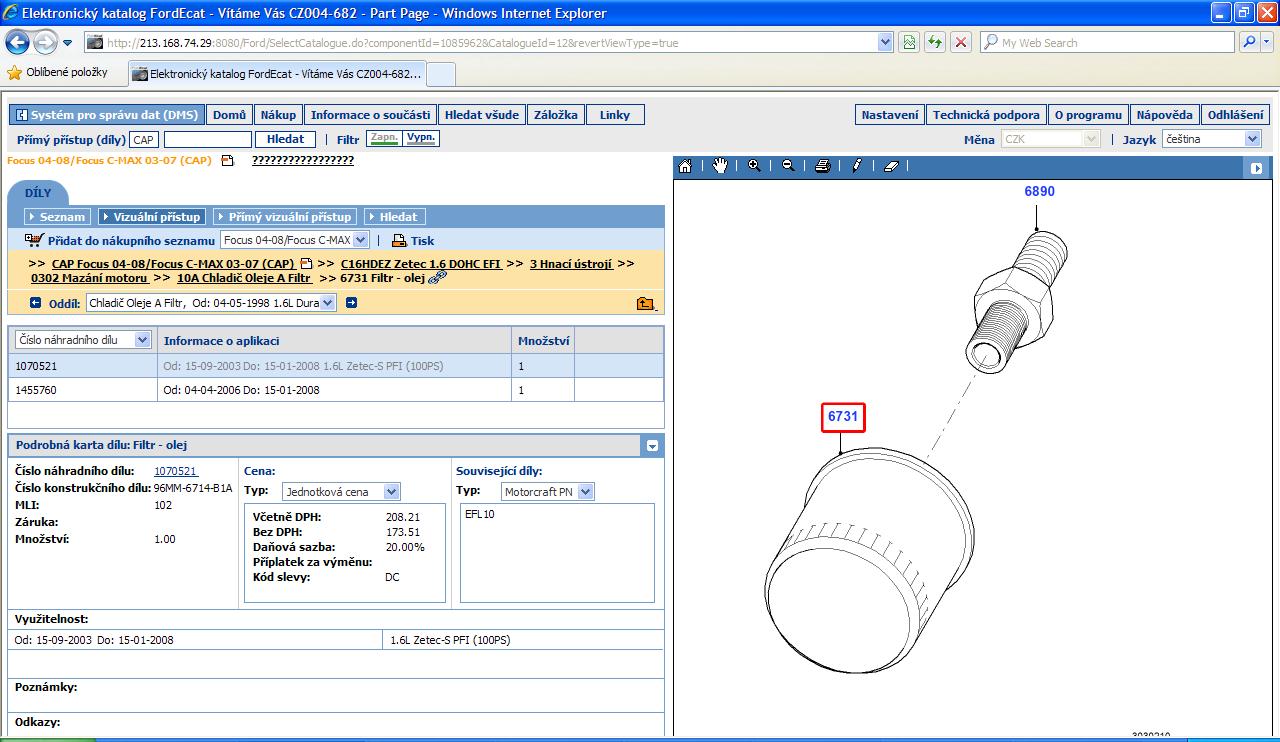Image resolution: width=1280 pixels, height=742 pixels.
Task: Print the diagram using printer icon
Action: (x=822, y=166)
